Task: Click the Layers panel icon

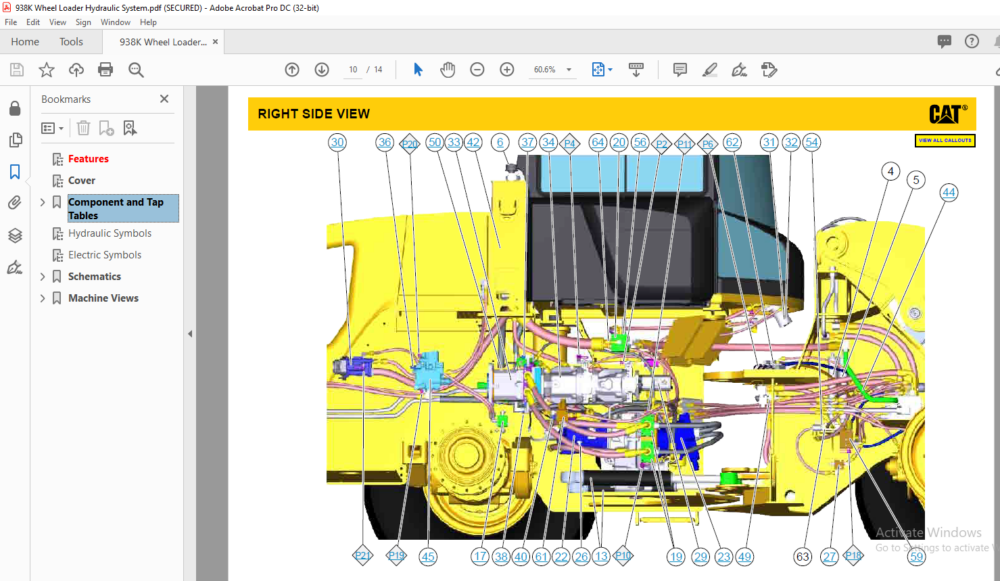Action: [x=15, y=235]
